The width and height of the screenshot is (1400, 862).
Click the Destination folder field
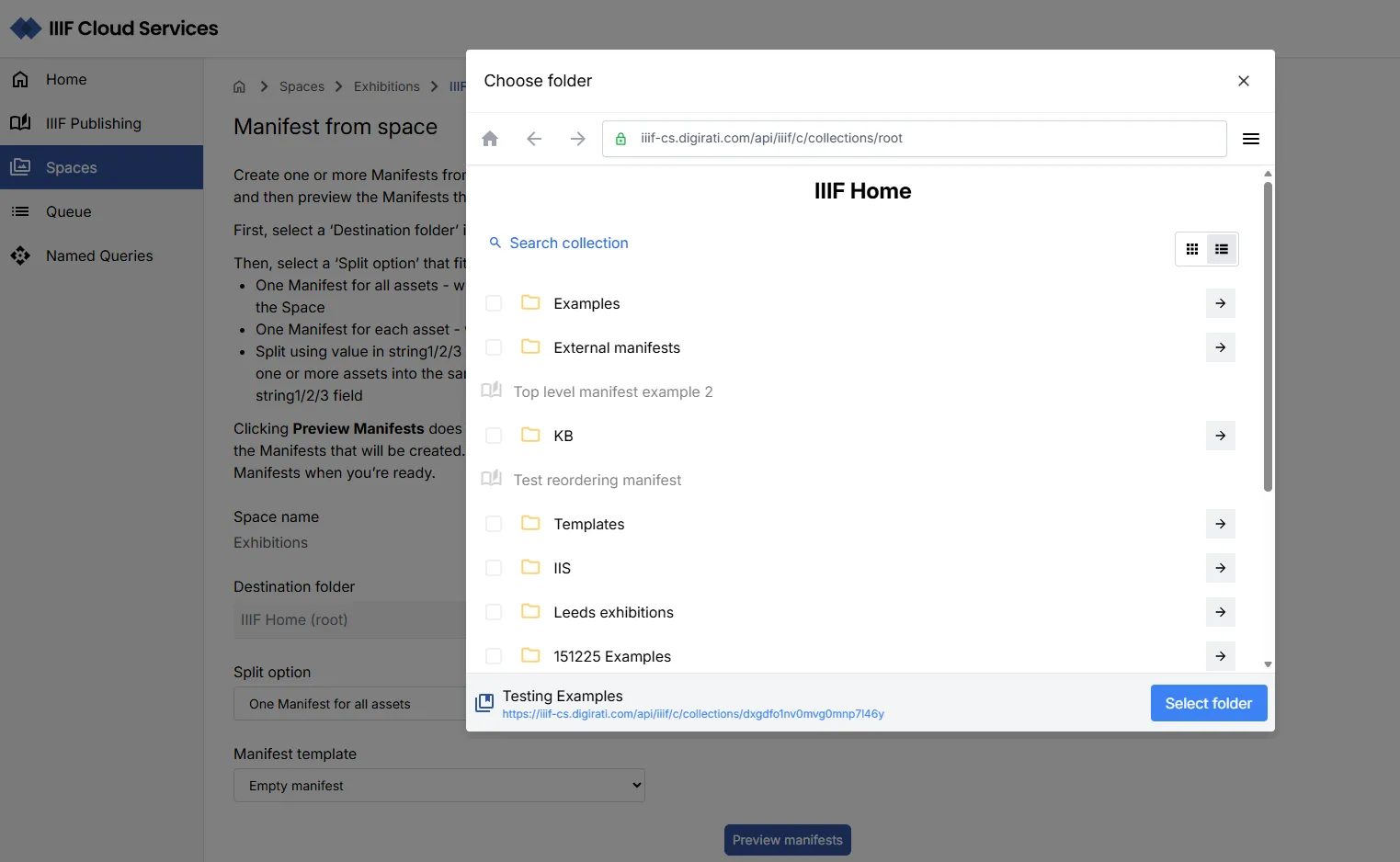(x=350, y=620)
